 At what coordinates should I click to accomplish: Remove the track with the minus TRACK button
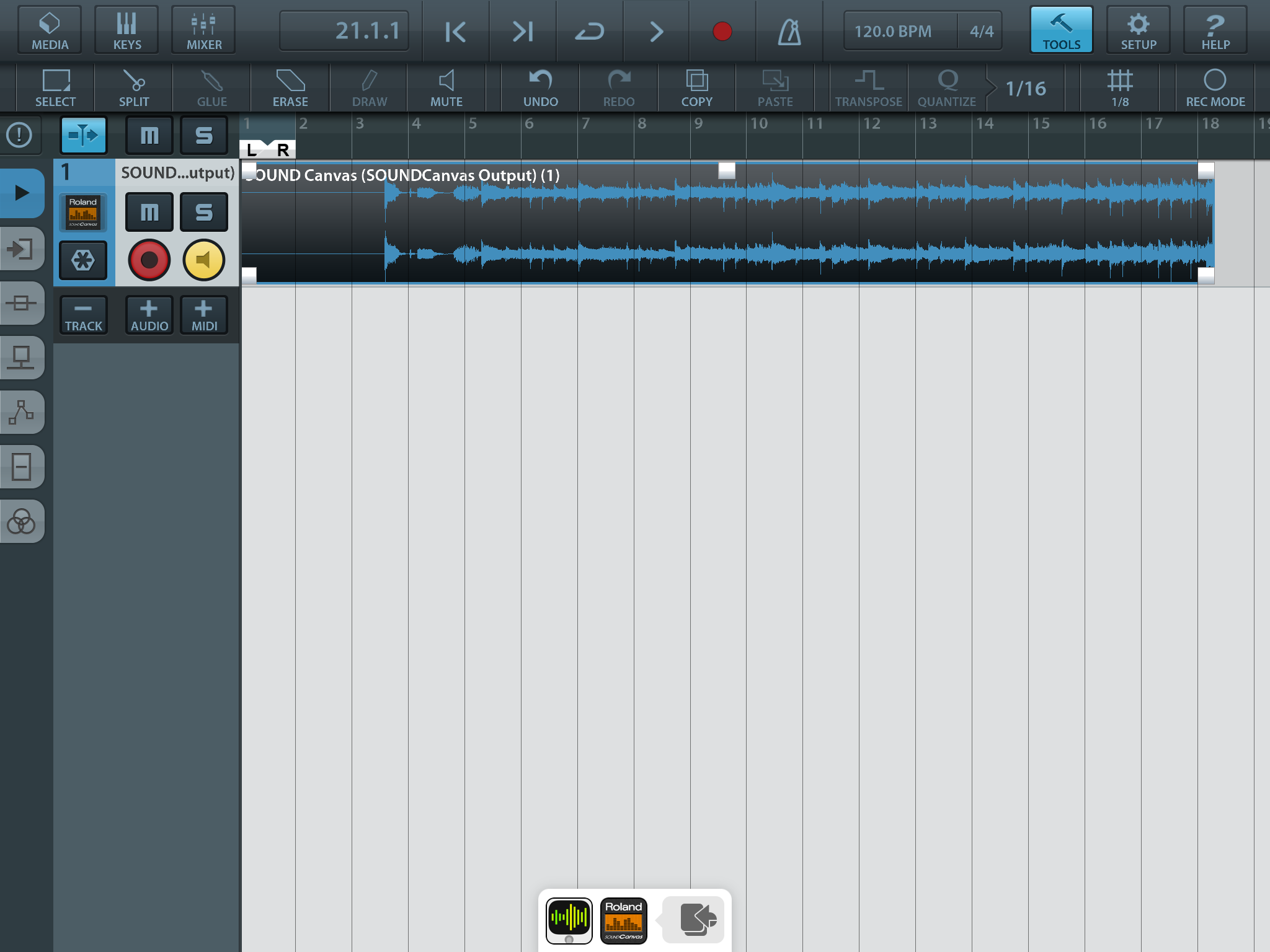[x=84, y=315]
